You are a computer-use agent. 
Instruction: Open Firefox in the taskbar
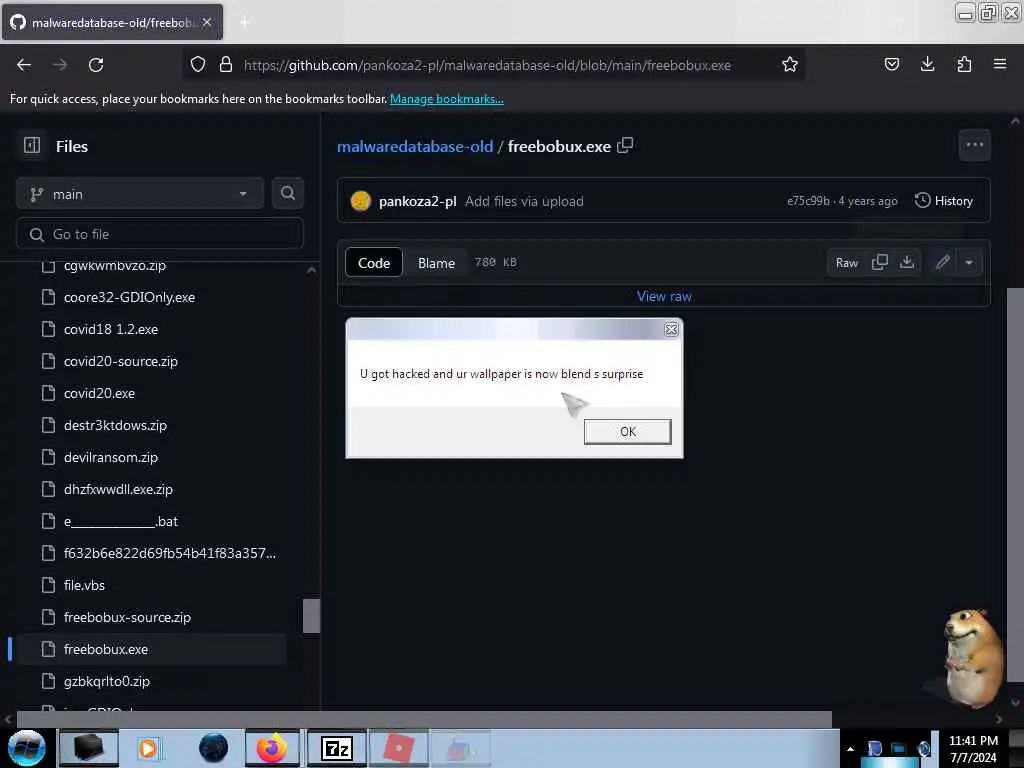click(272, 748)
